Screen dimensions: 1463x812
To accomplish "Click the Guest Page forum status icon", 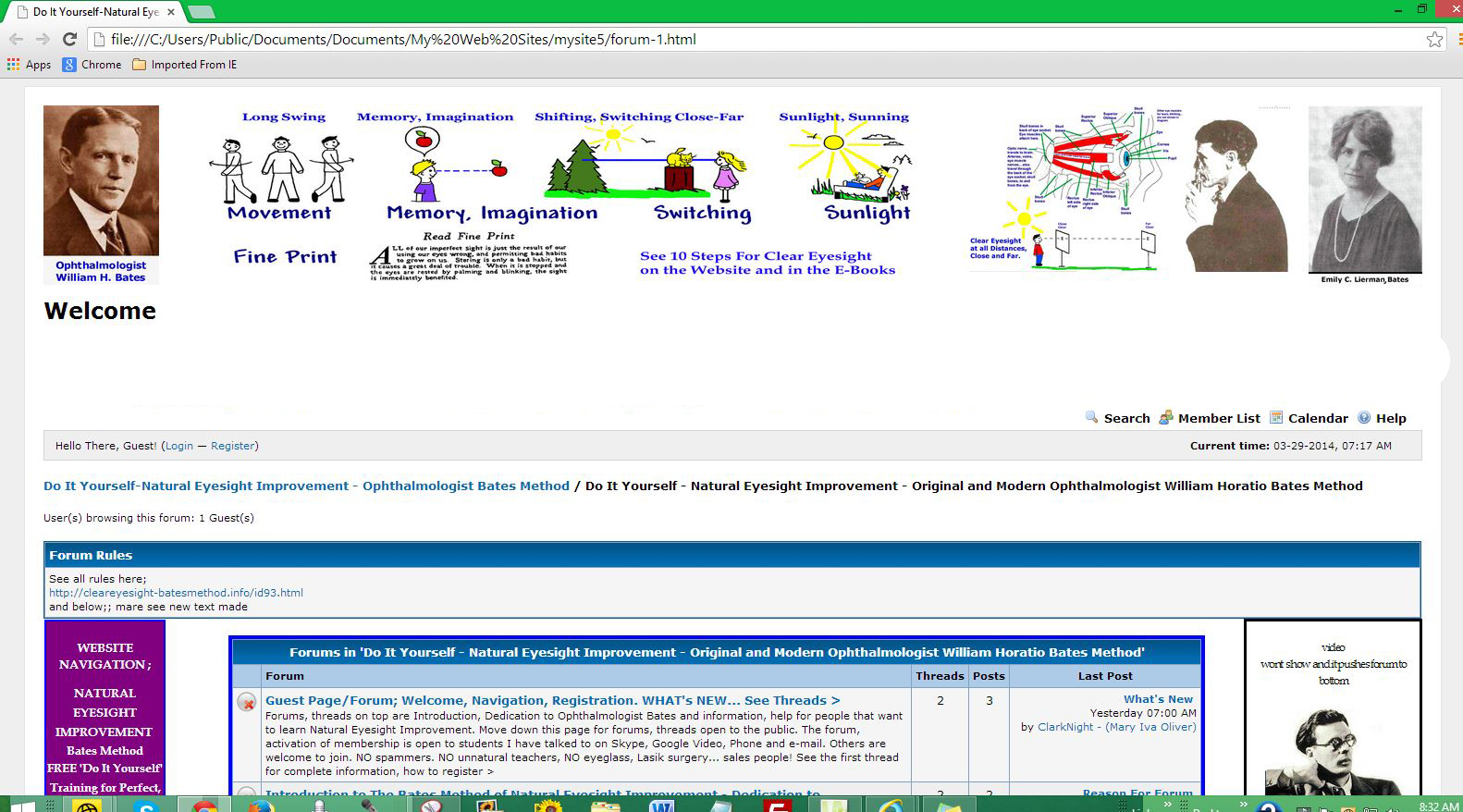I will pyautogui.click(x=247, y=702).
